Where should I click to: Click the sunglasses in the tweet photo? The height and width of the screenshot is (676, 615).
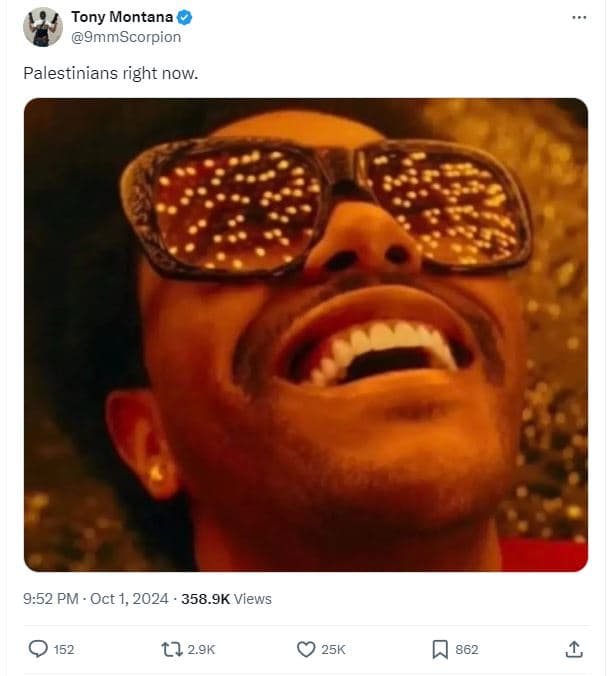coord(330,205)
